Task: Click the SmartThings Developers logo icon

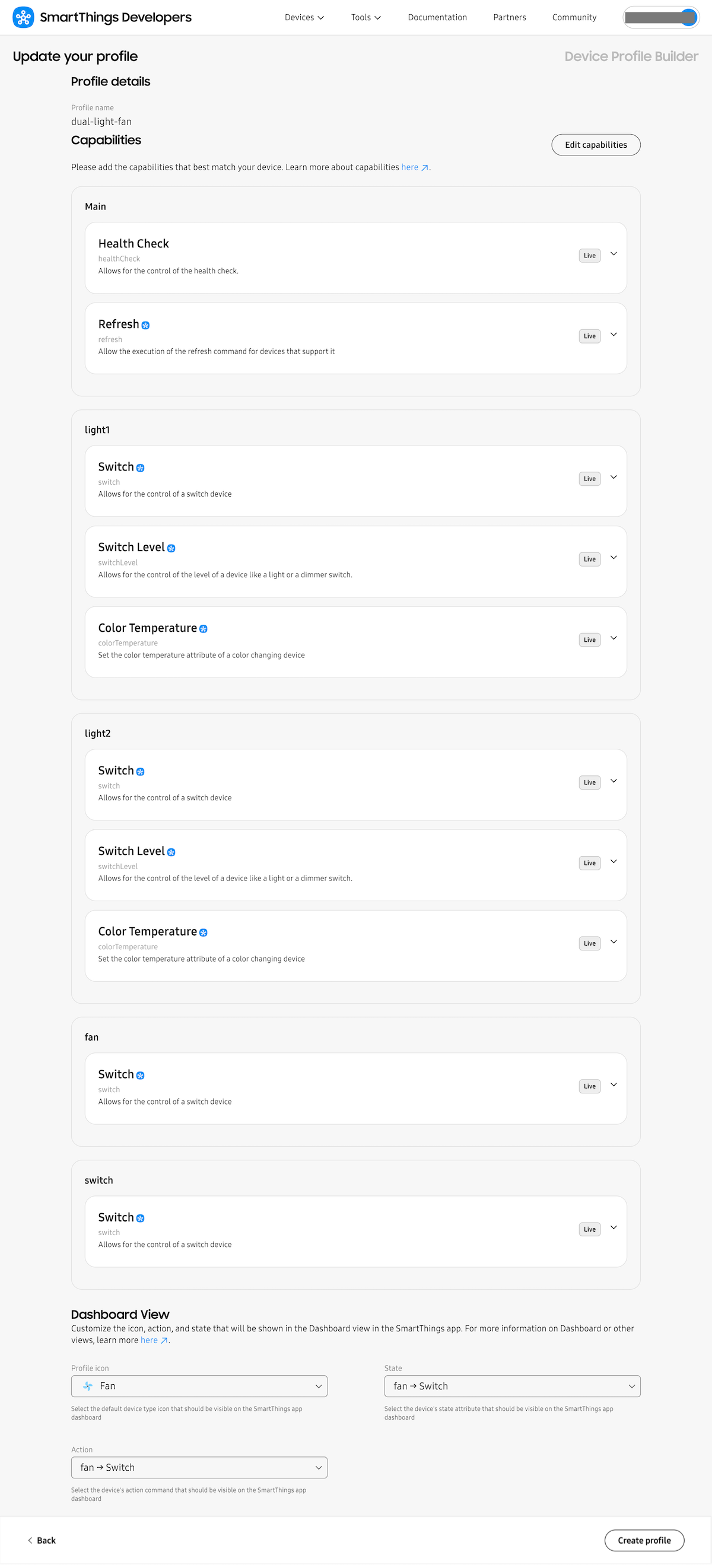Action: pyautogui.click(x=23, y=17)
